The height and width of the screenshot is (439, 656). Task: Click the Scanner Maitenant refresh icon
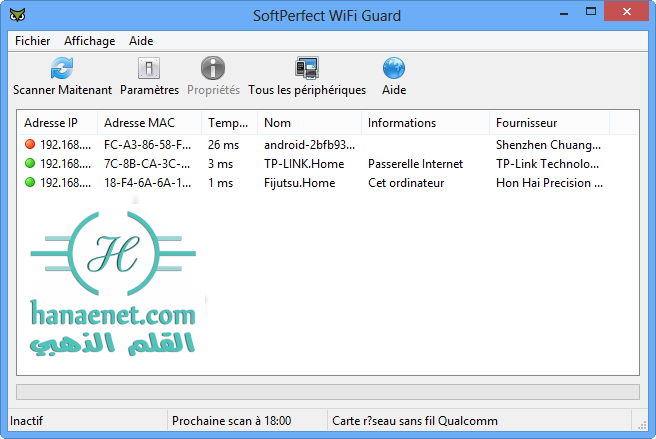[x=62, y=68]
